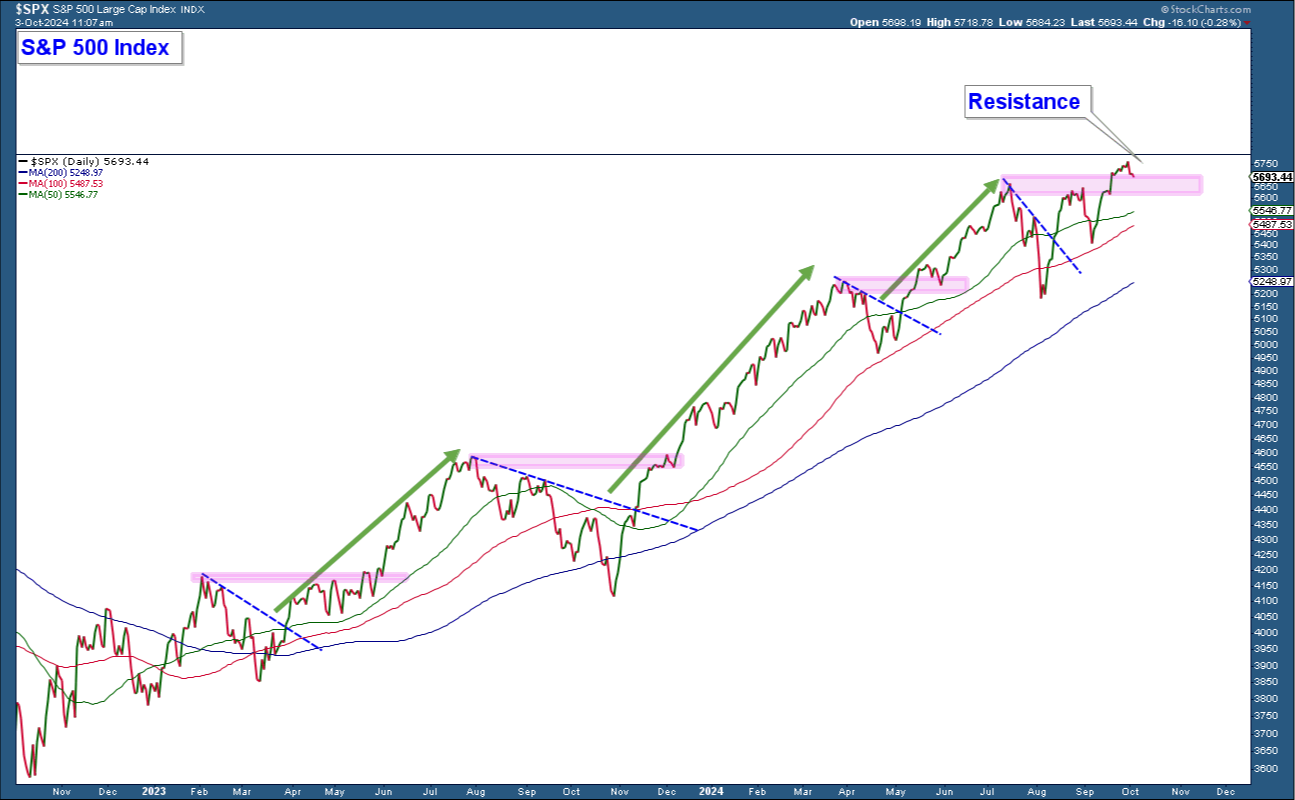Click the Resistance callout label
This screenshot has width=1295, height=800.
(x=1026, y=102)
